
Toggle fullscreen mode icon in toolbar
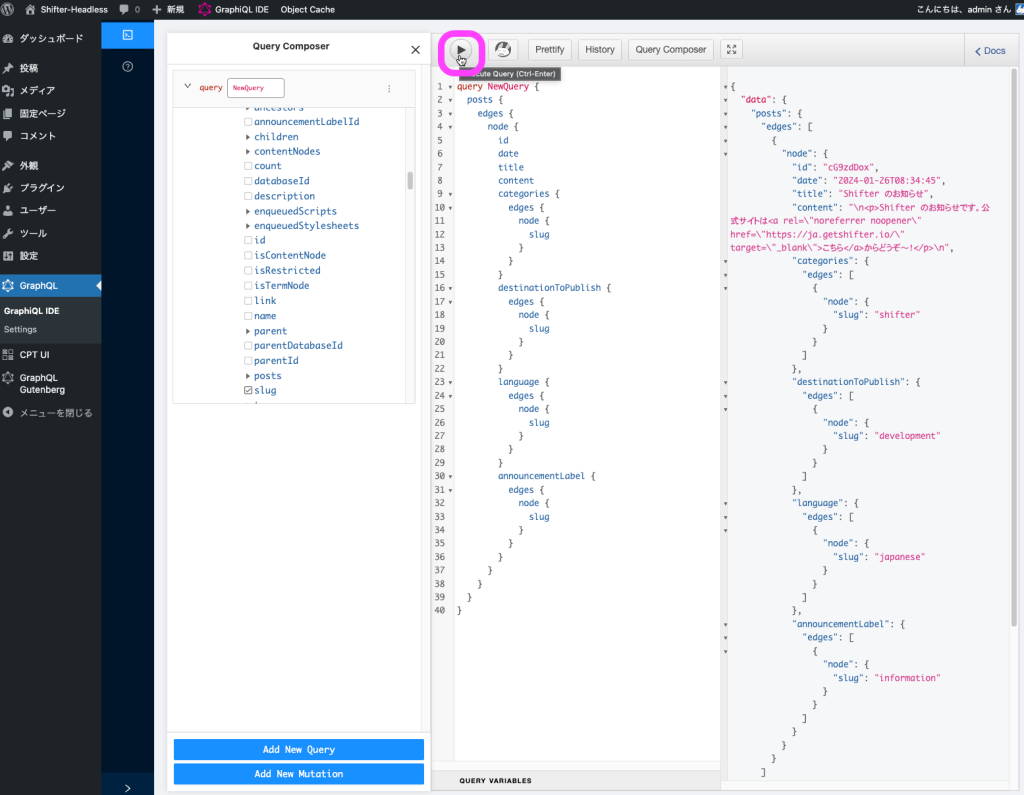(731, 50)
